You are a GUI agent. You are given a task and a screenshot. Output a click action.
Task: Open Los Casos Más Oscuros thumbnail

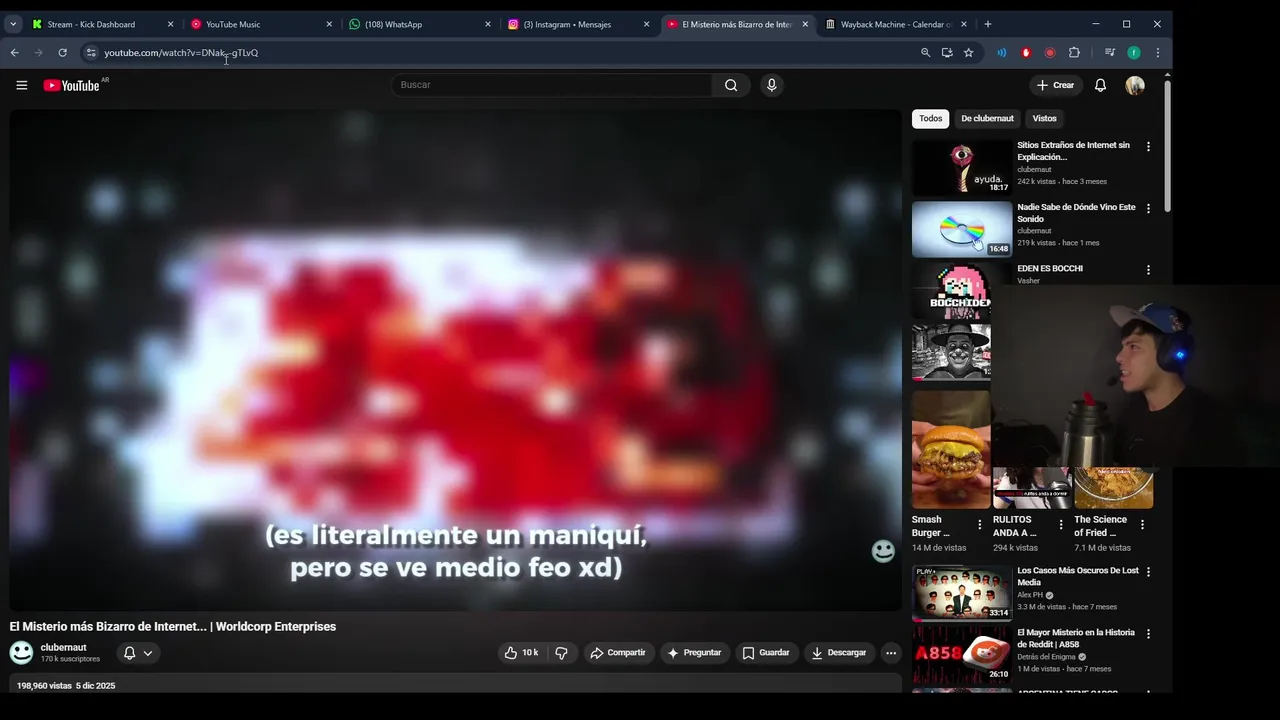click(x=962, y=593)
